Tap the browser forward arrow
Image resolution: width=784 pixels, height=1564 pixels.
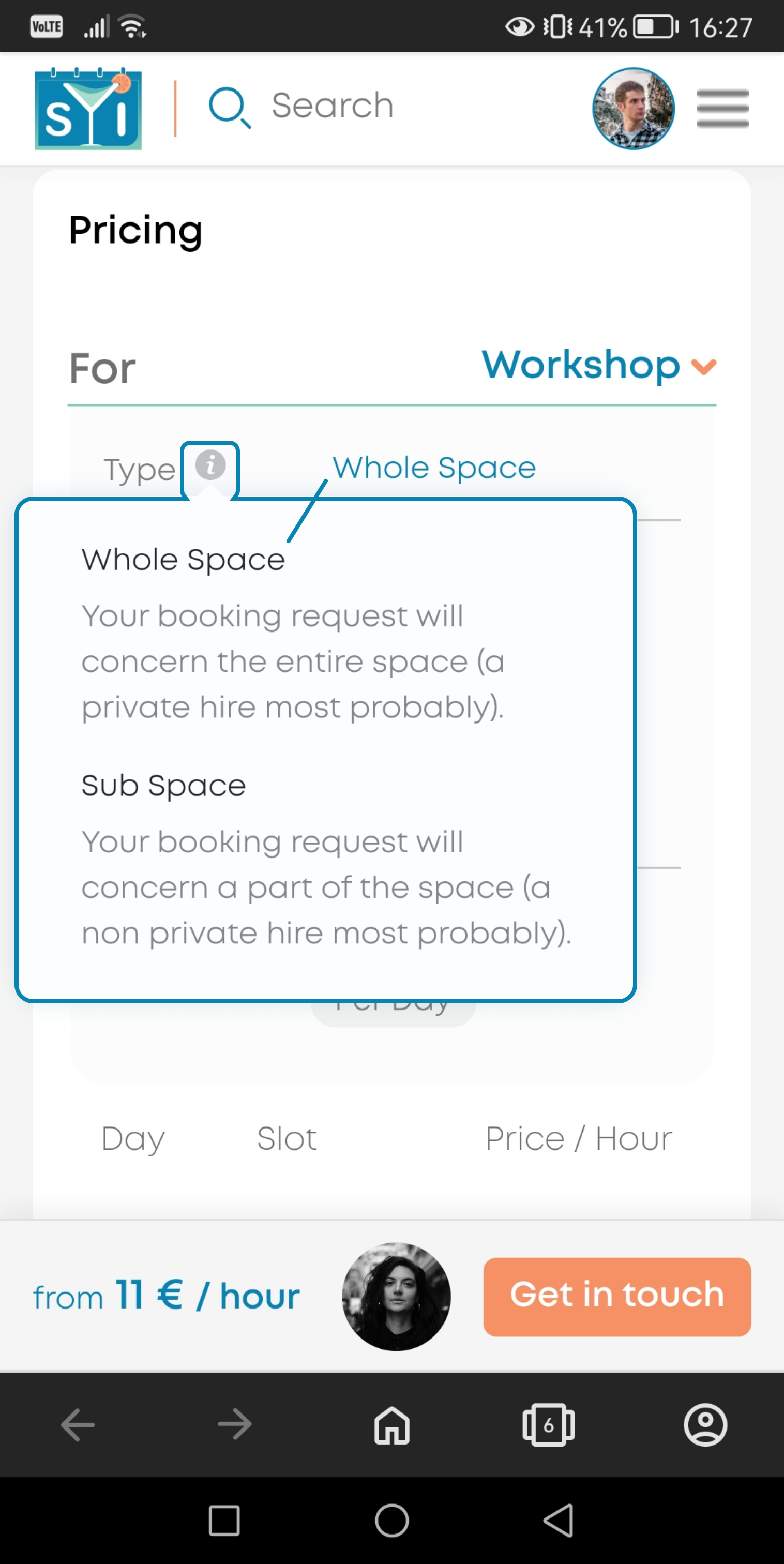click(x=235, y=1424)
